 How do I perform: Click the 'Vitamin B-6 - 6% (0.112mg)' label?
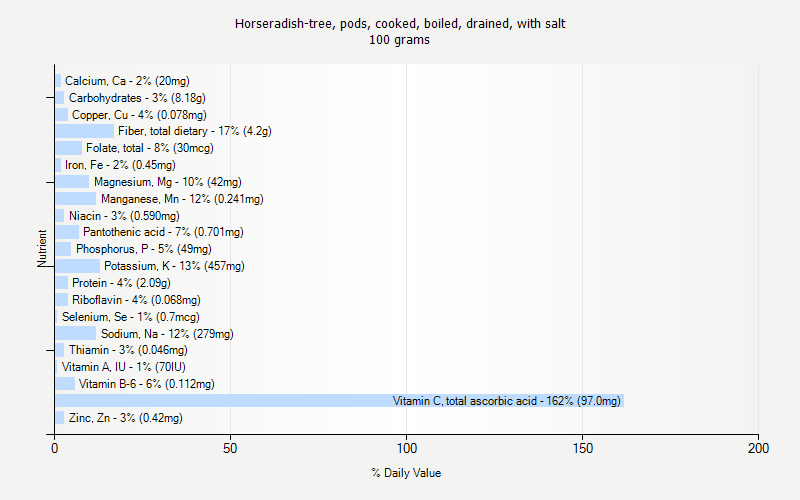(x=146, y=384)
